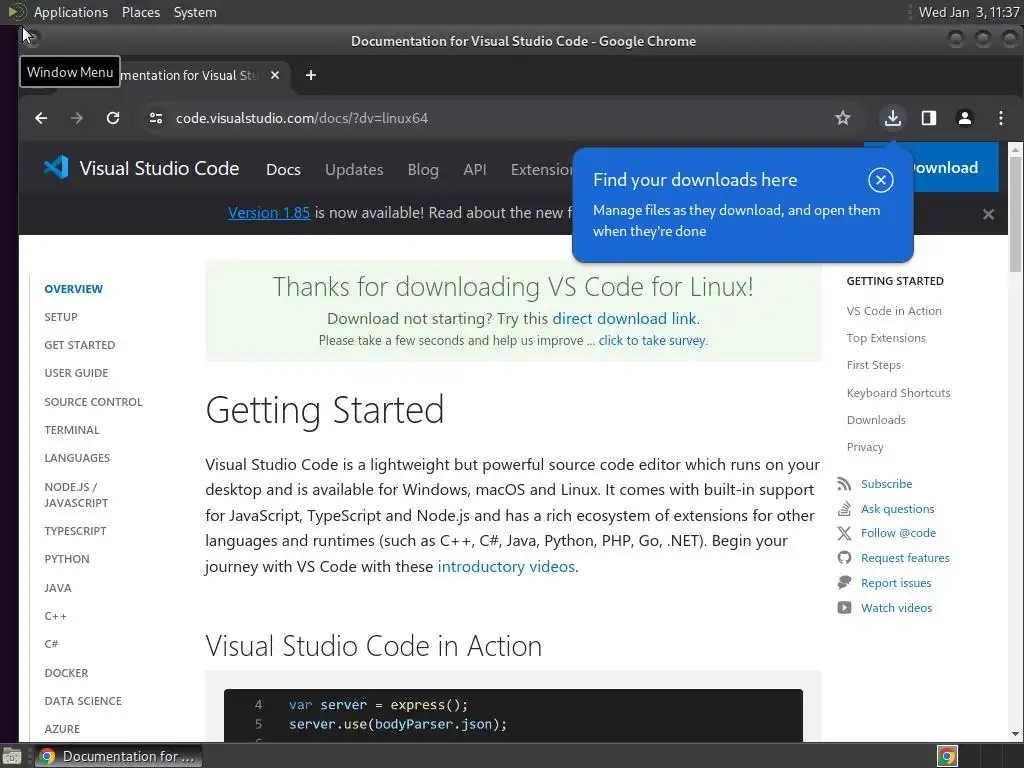Expand the Source Control sidebar section
The image size is (1024, 768).
coord(93,402)
